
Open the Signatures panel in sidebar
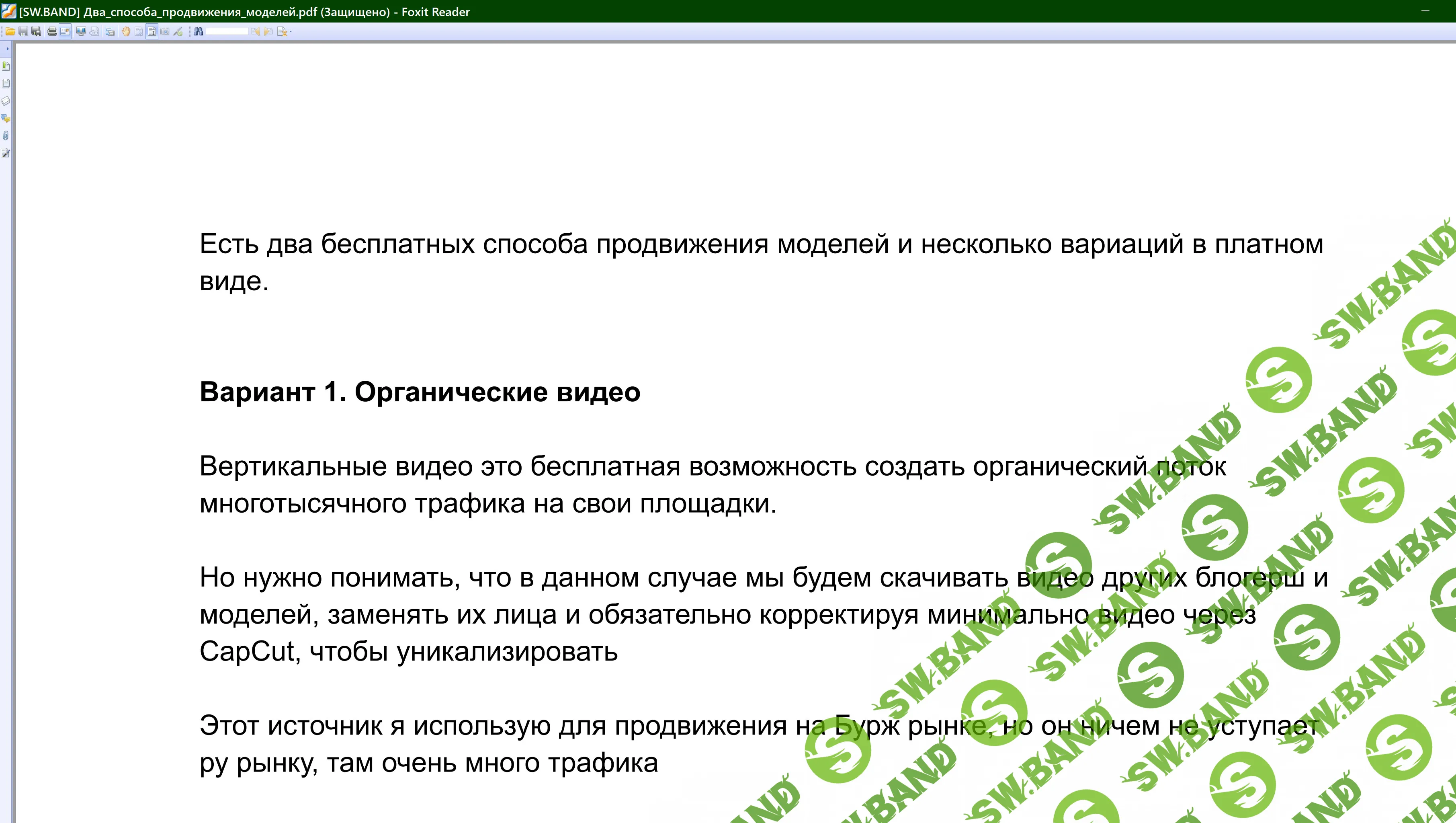coord(6,153)
